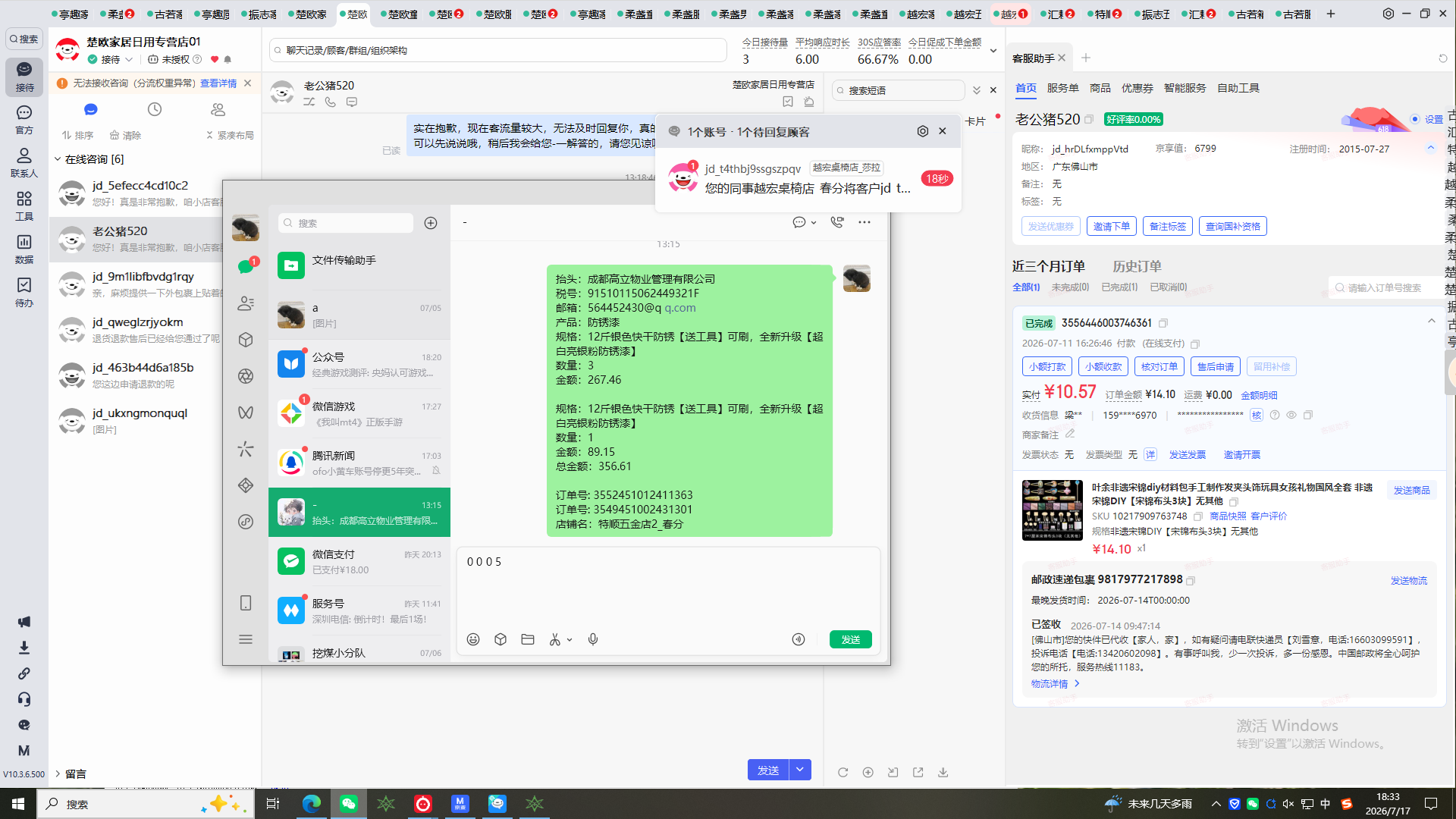
Task: Open the dropdown arrow beside blue 发送
Action: tap(800, 770)
